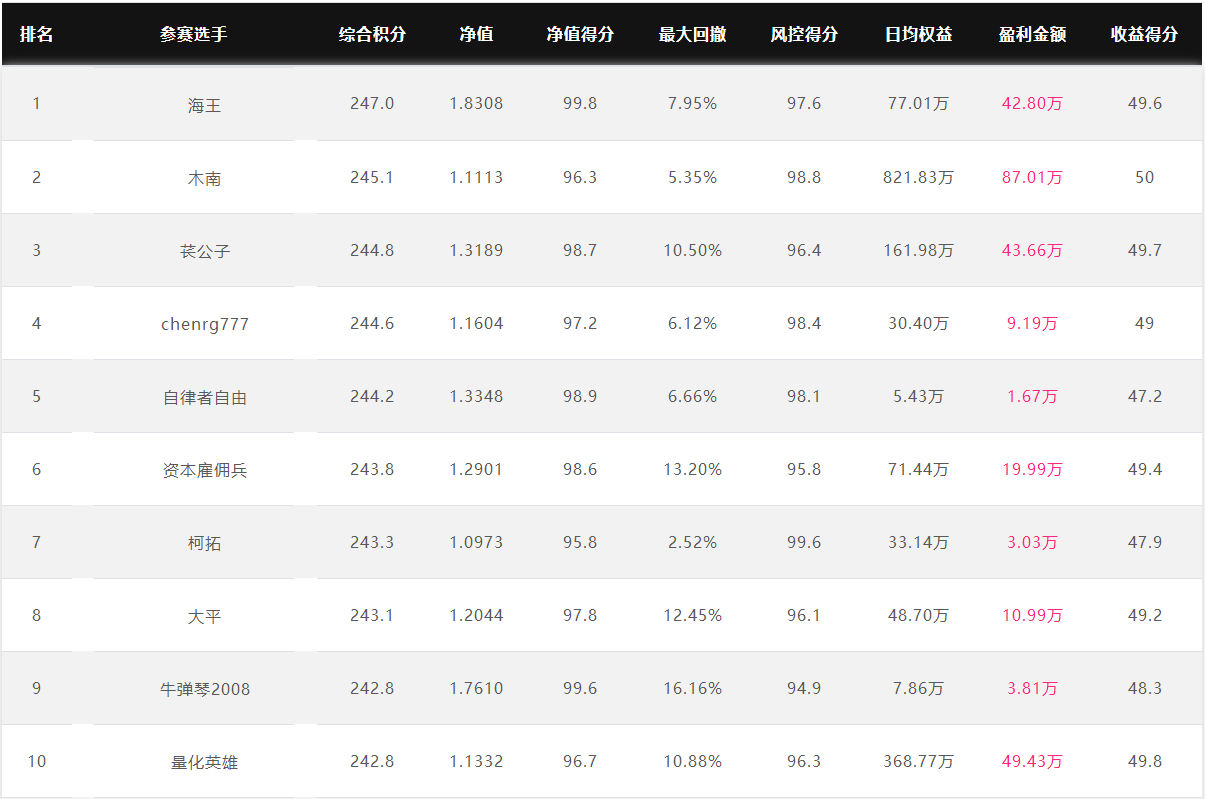This screenshot has height=799, width=1205.
Task: Click the 87.01万 profit amount
Action: pyautogui.click(x=1032, y=177)
